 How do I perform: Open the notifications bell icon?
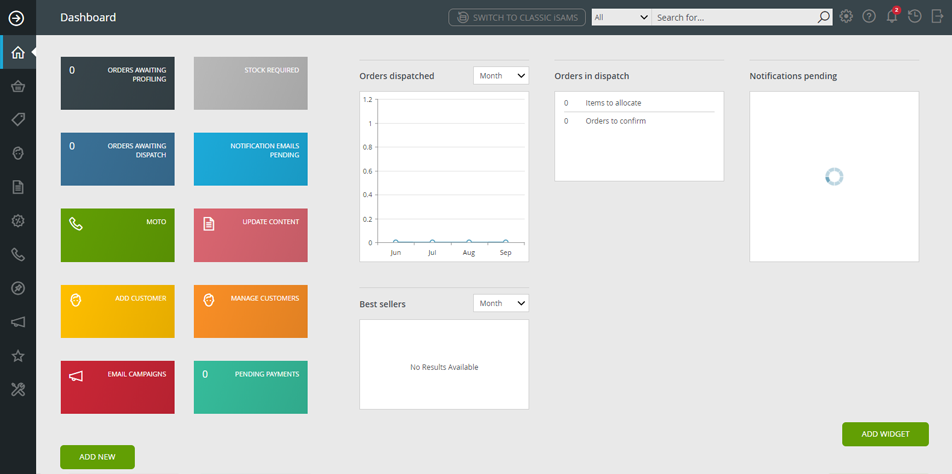coord(892,17)
